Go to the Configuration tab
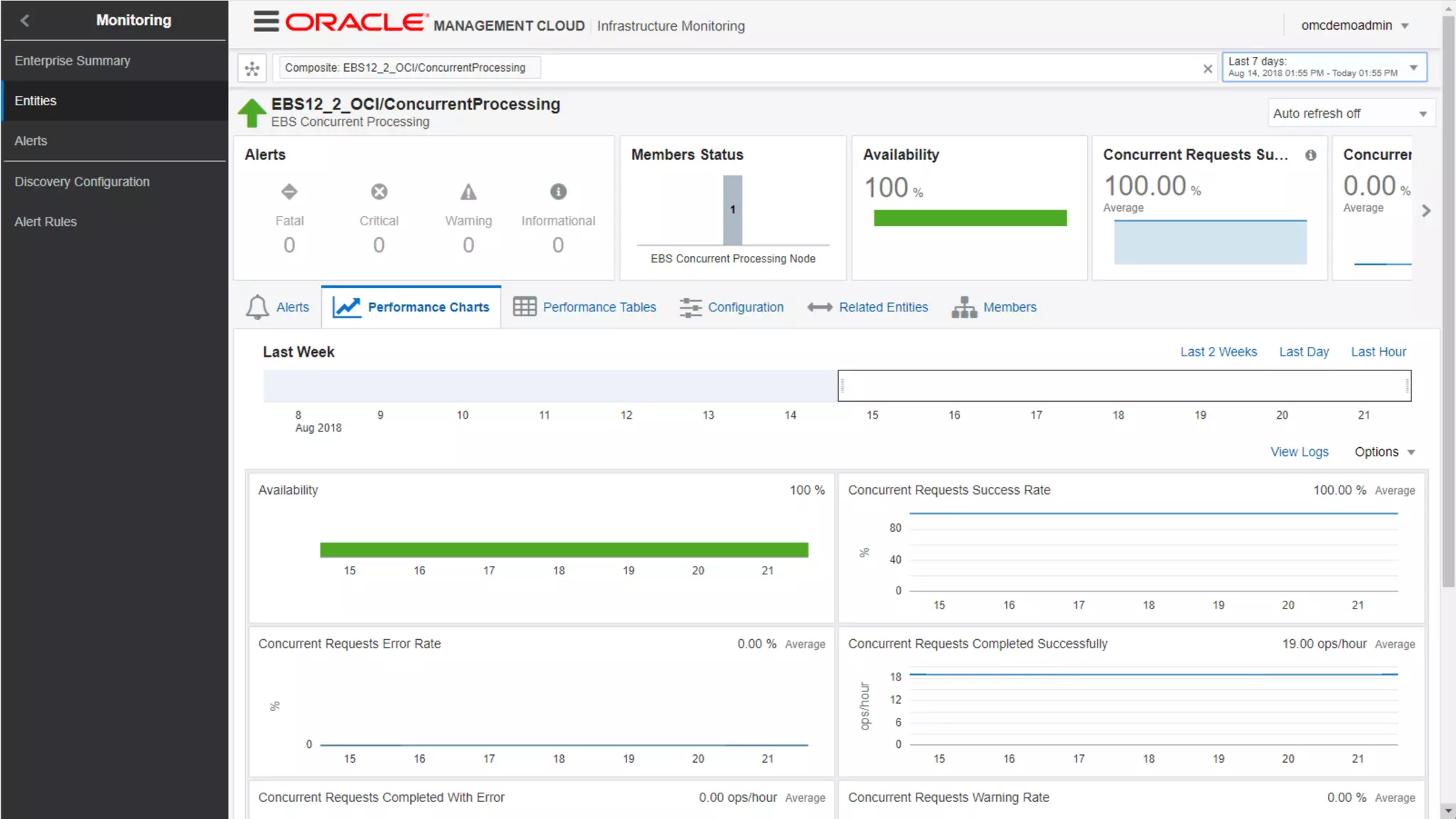This screenshot has width=1456, height=819. pyautogui.click(x=732, y=307)
